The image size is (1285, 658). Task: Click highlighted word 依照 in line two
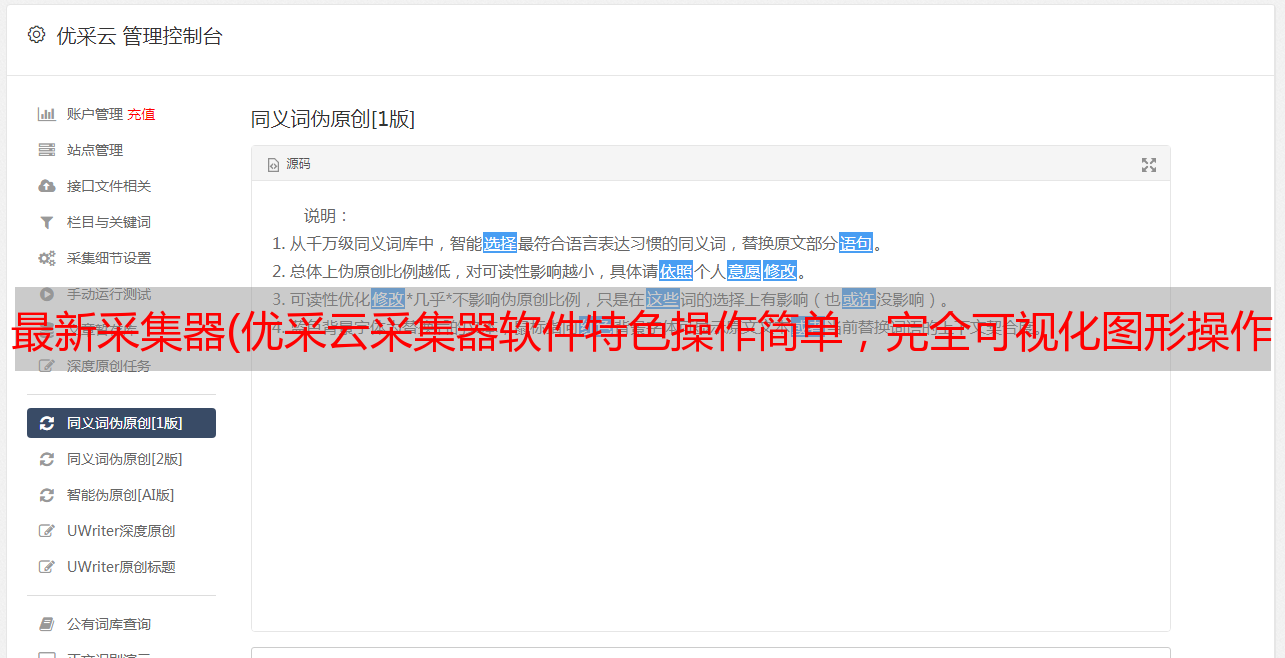click(676, 271)
